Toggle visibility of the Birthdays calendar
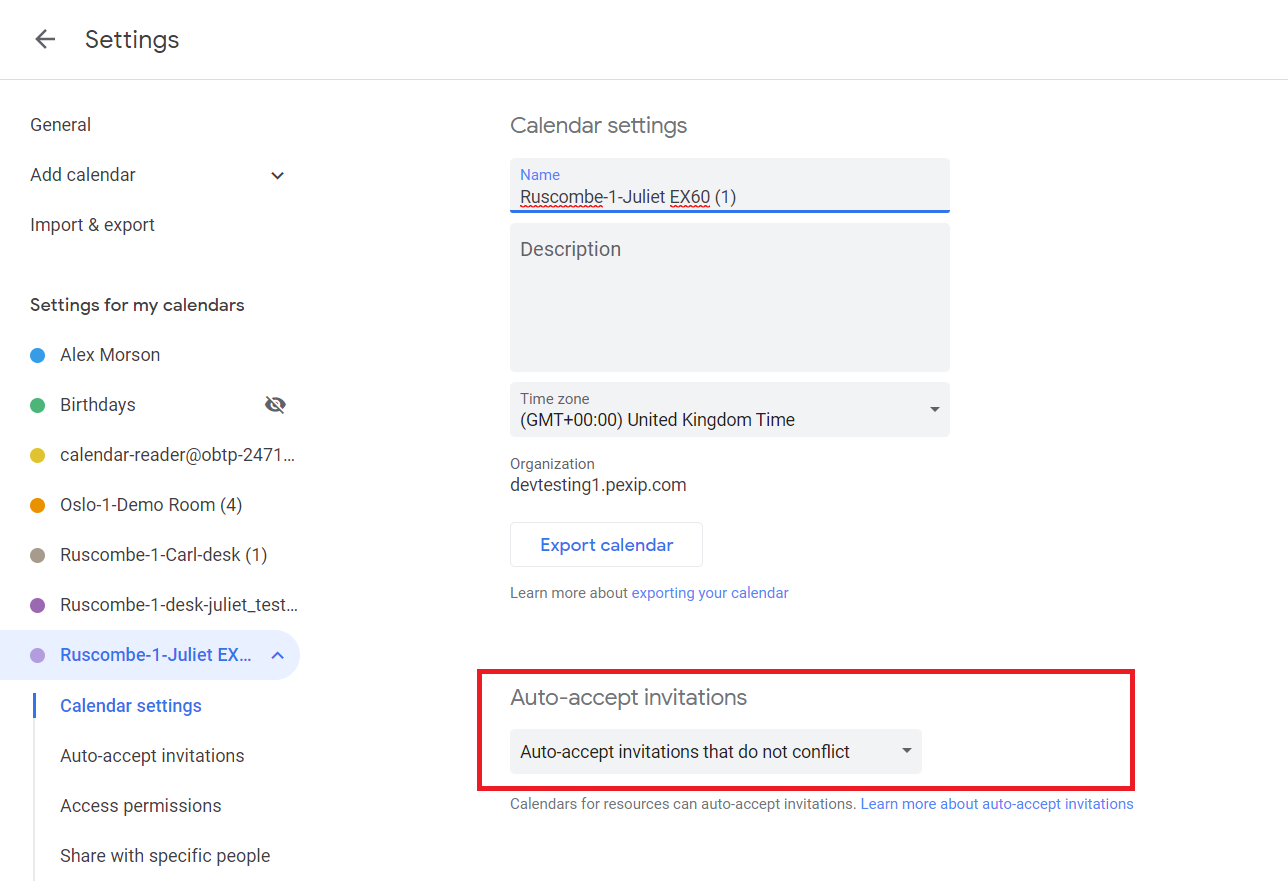The height and width of the screenshot is (881, 1288). 275,405
